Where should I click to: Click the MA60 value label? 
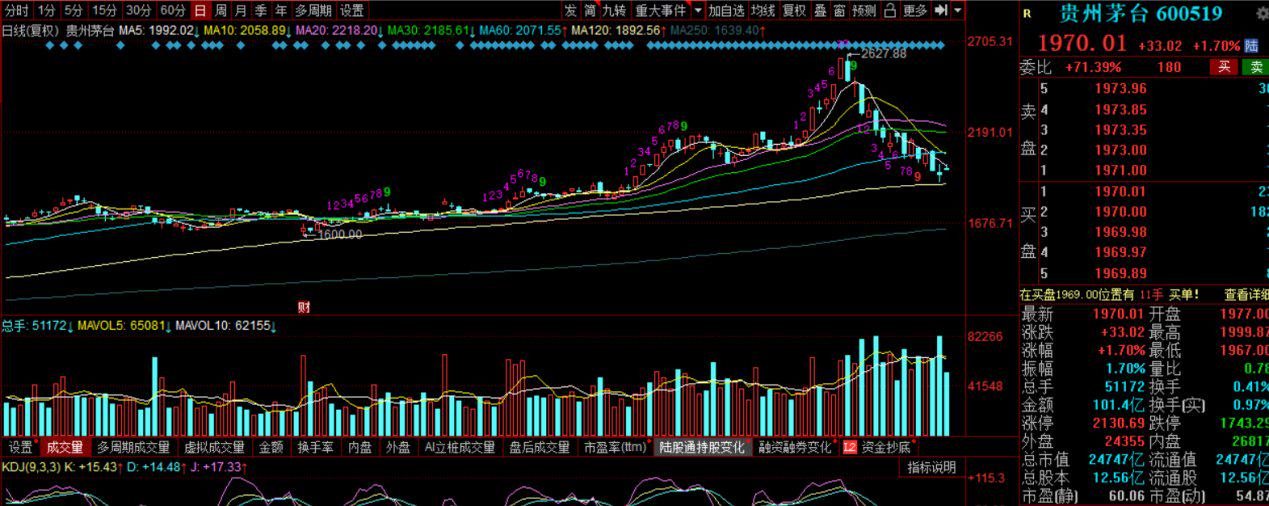click(525, 30)
